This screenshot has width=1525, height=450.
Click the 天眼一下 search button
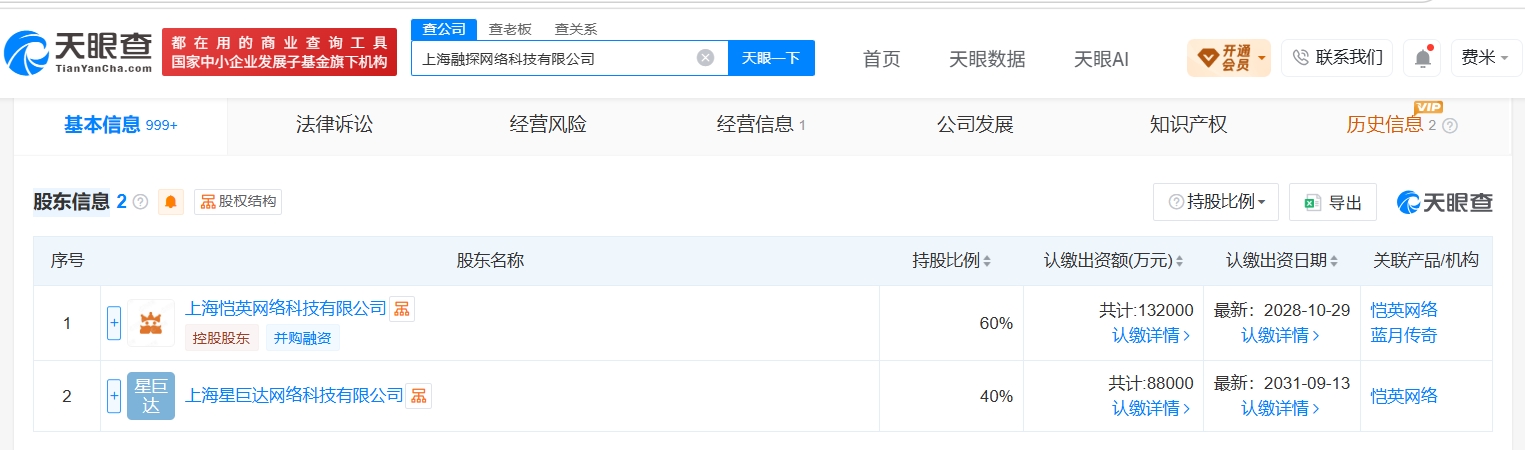point(771,58)
